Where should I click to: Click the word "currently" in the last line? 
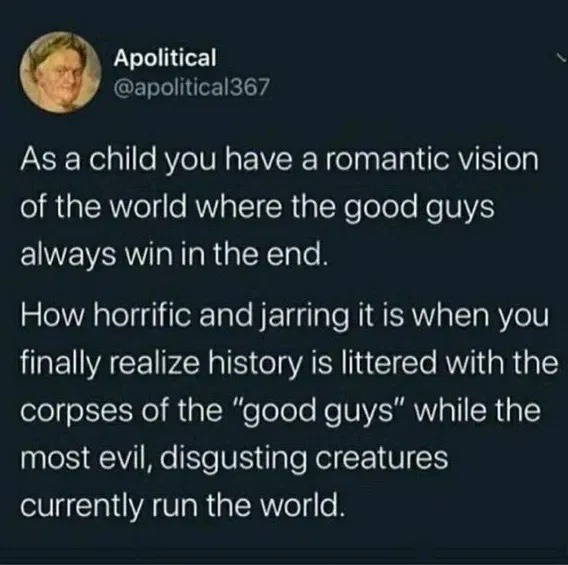click(x=82, y=507)
